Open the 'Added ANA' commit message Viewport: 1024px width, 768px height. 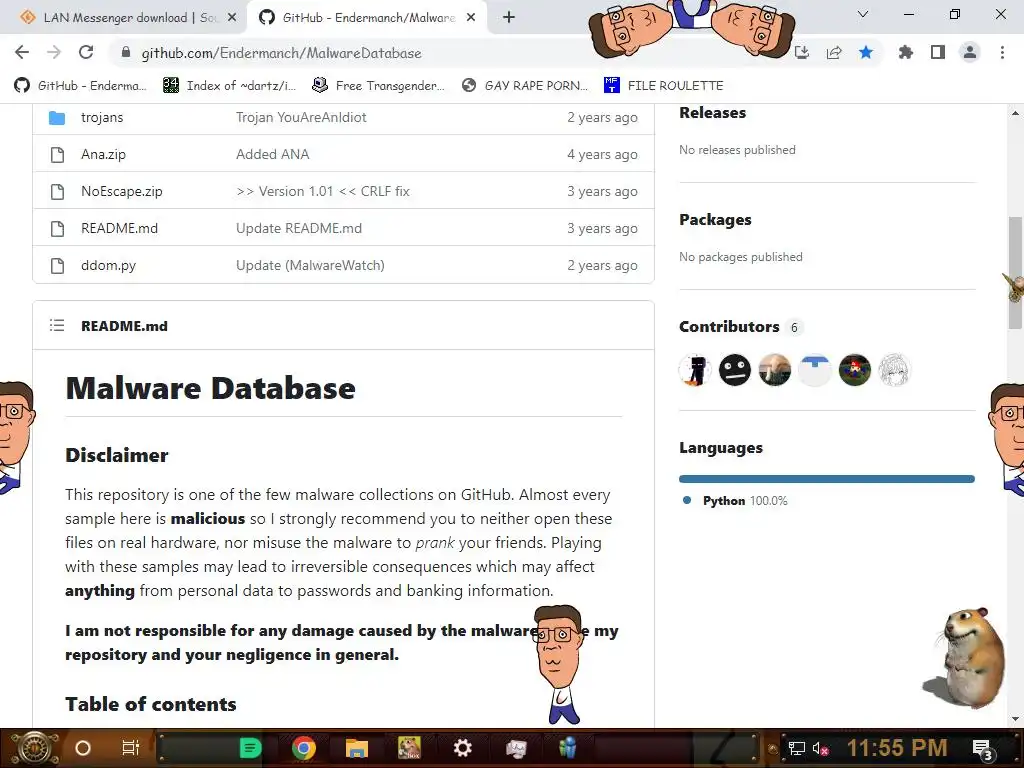(272, 155)
